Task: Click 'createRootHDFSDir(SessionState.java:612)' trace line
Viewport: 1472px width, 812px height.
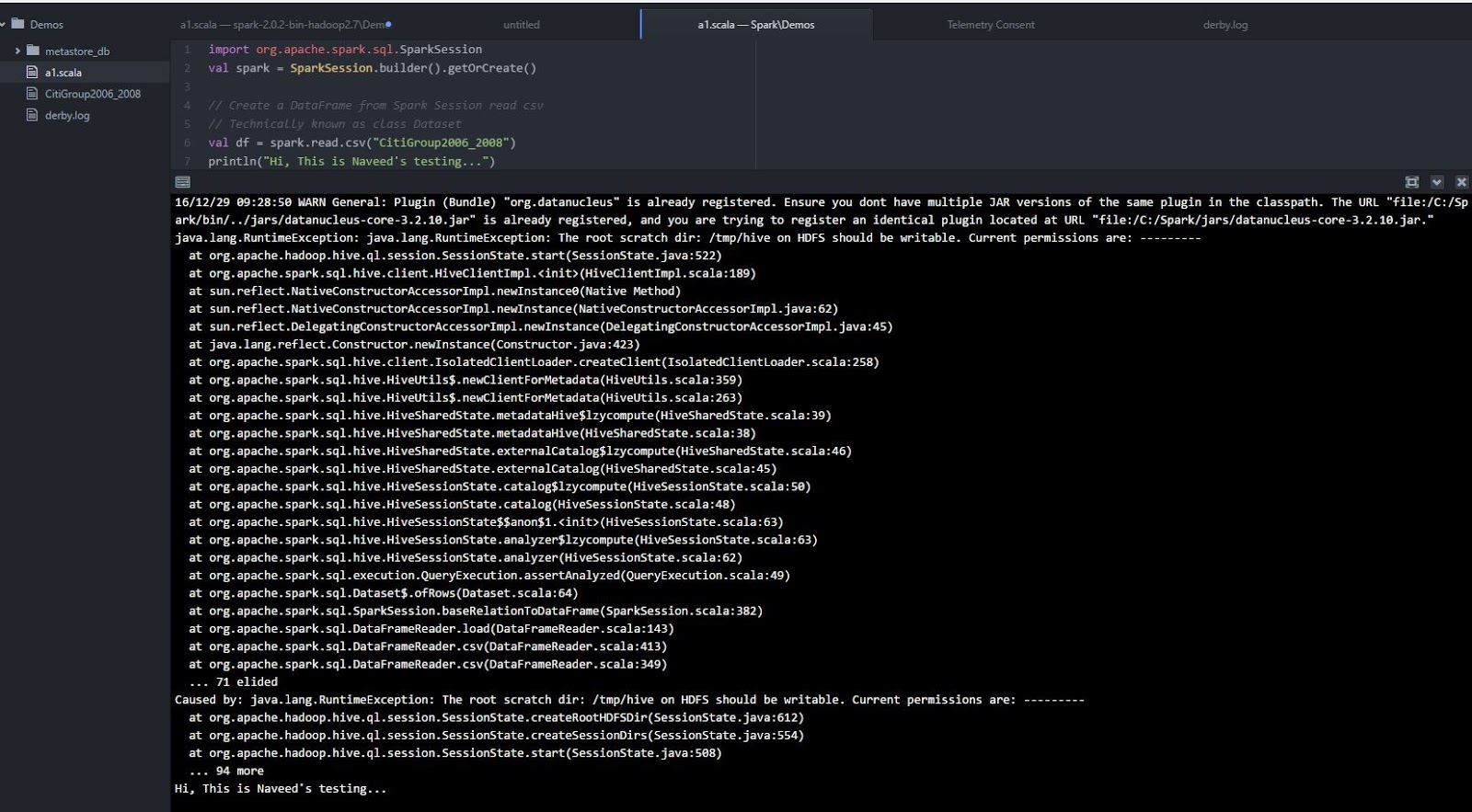Action: [x=496, y=717]
